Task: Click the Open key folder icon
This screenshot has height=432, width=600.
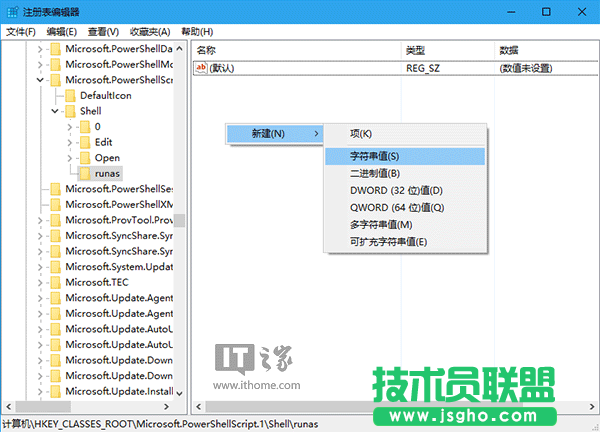Action: pos(85,158)
